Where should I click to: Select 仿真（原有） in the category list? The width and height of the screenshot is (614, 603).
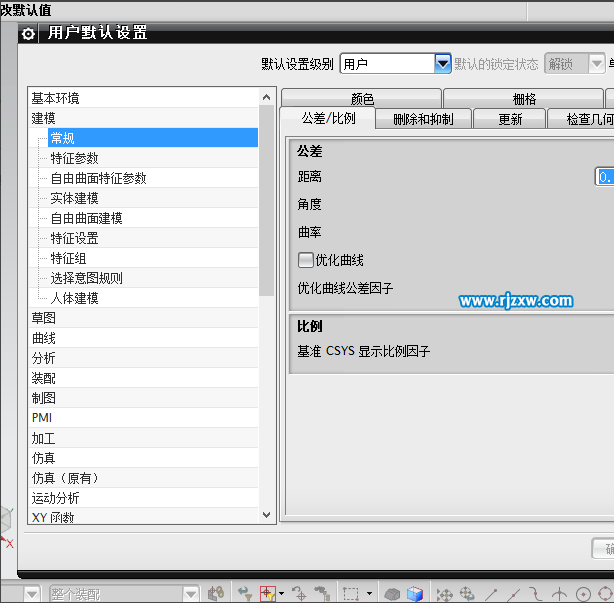(143, 478)
